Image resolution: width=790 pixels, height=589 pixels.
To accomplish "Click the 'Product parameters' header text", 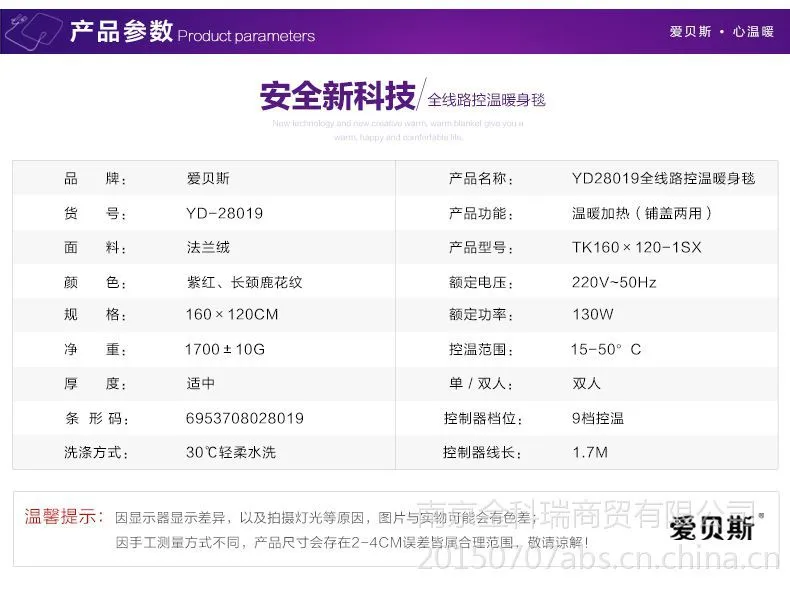I will pos(246,36).
